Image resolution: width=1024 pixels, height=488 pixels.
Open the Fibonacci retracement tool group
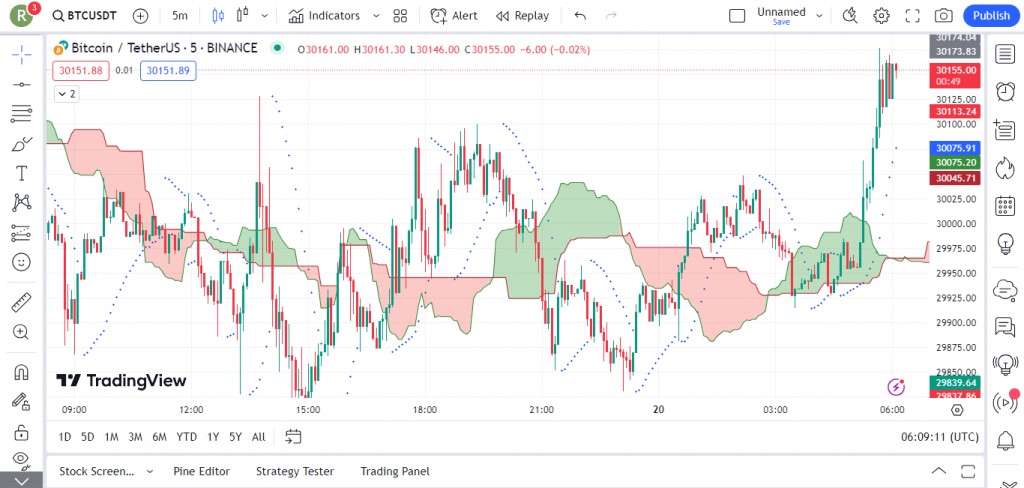pyautogui.click(x=22, y=114)
